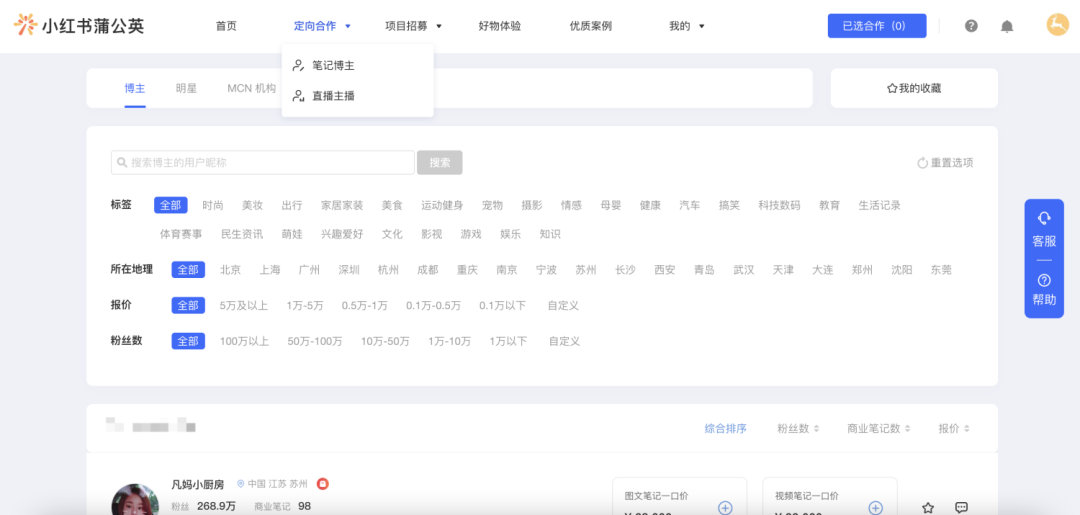Select the 美妆 tag filter

pos(252,205)
